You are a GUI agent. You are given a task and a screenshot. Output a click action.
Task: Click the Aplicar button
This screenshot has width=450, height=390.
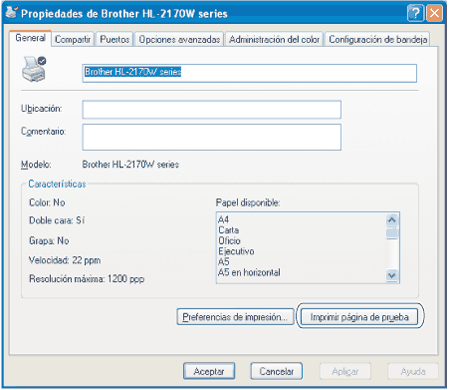click(345, 371)
